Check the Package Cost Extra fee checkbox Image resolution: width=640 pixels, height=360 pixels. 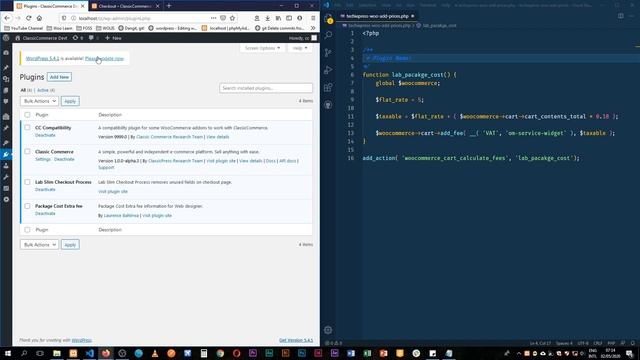point(27,206)
